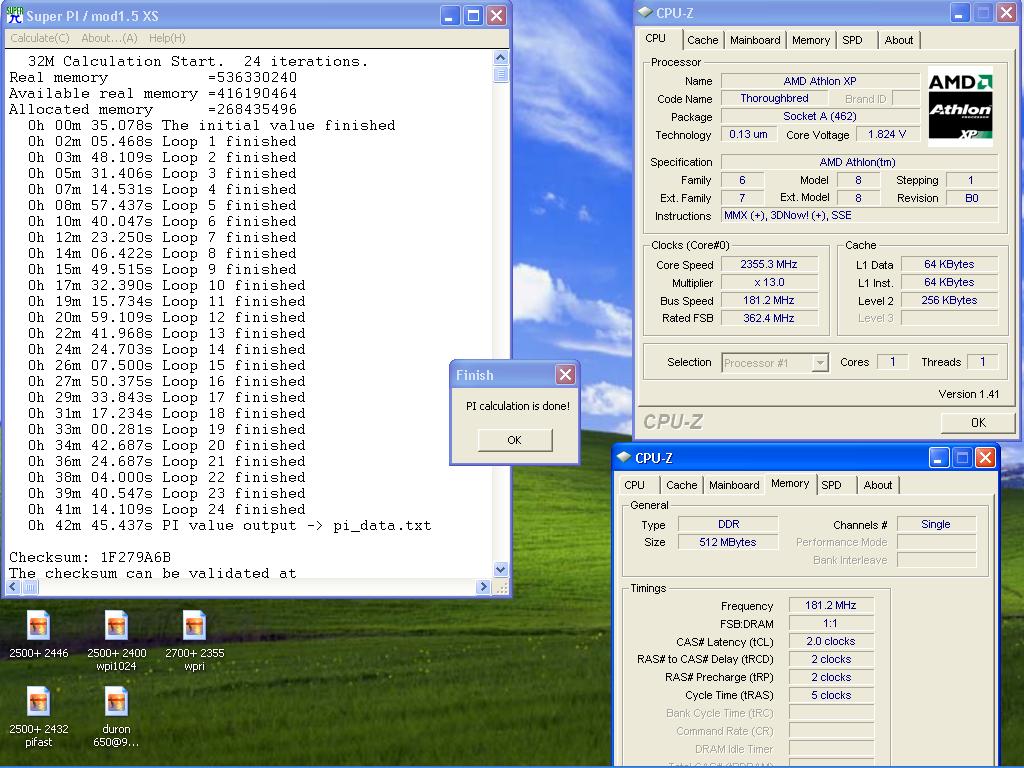Image resolution: width=1024 pixels, height=768 pixels.
Task: Close the Finish dialog with X
Action: point(565,375)
